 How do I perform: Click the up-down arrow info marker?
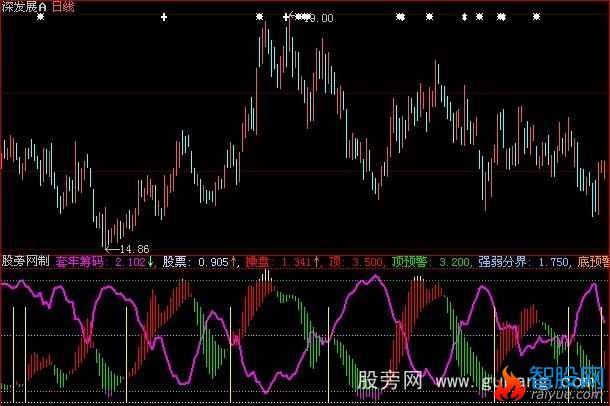464,17
